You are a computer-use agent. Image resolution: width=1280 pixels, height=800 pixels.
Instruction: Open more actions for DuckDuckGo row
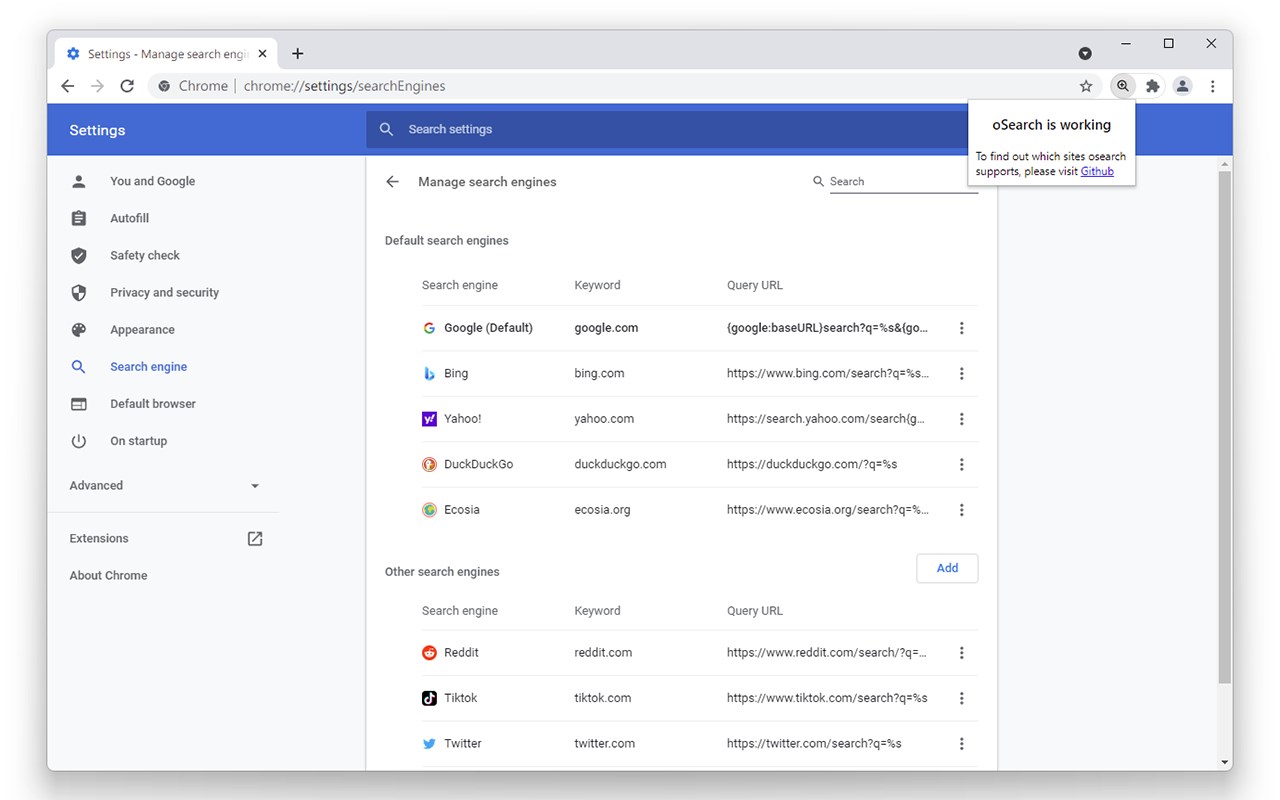pos(961,465)
